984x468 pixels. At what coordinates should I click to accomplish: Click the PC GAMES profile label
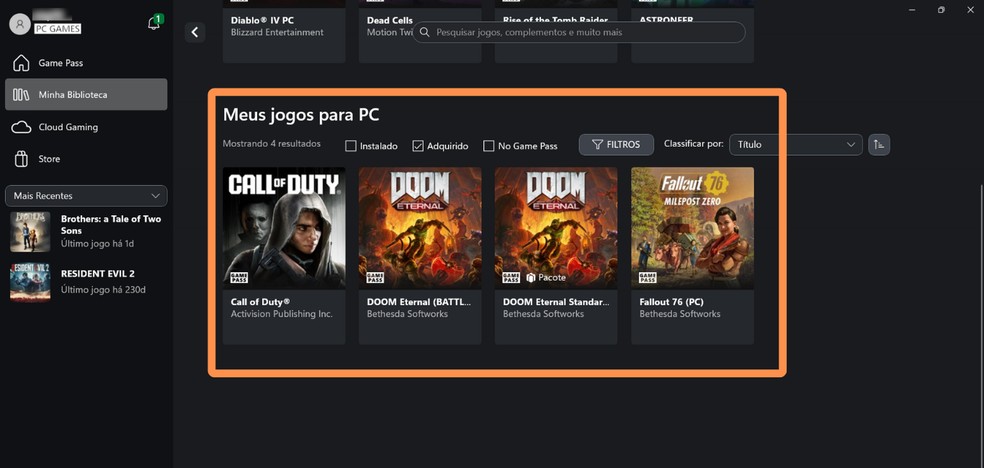click(x=57, y=29)
